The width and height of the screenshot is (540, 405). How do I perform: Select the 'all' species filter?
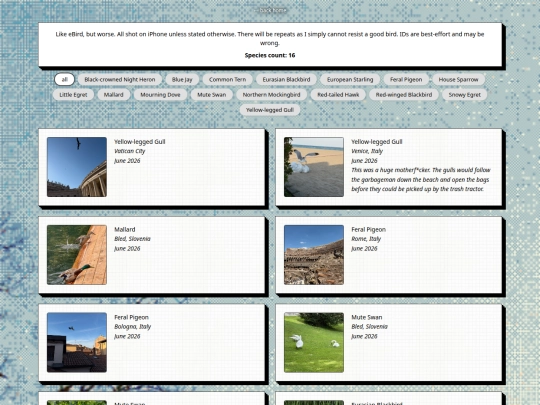coord(64,79)
